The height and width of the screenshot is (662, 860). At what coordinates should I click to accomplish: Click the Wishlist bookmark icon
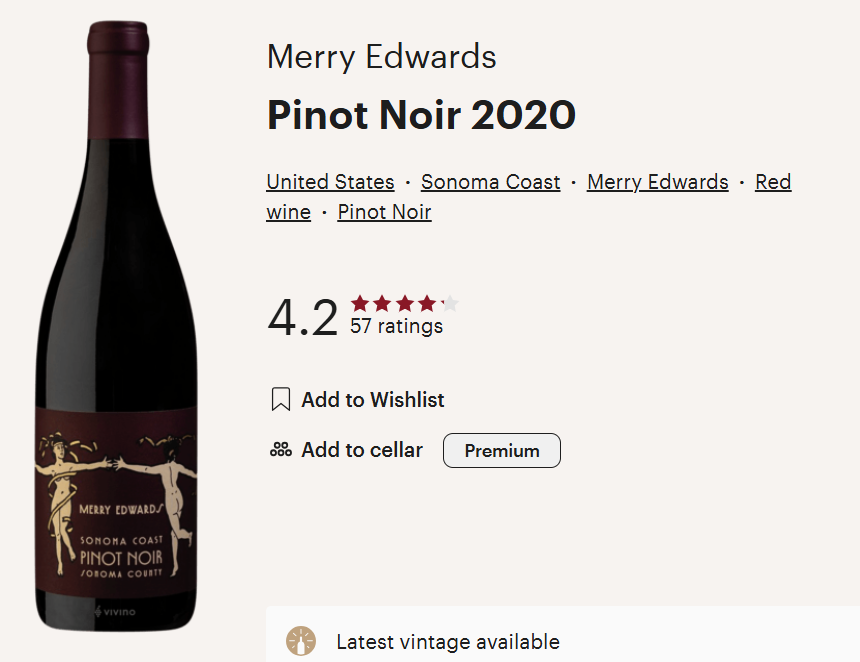tap(281, 399)
